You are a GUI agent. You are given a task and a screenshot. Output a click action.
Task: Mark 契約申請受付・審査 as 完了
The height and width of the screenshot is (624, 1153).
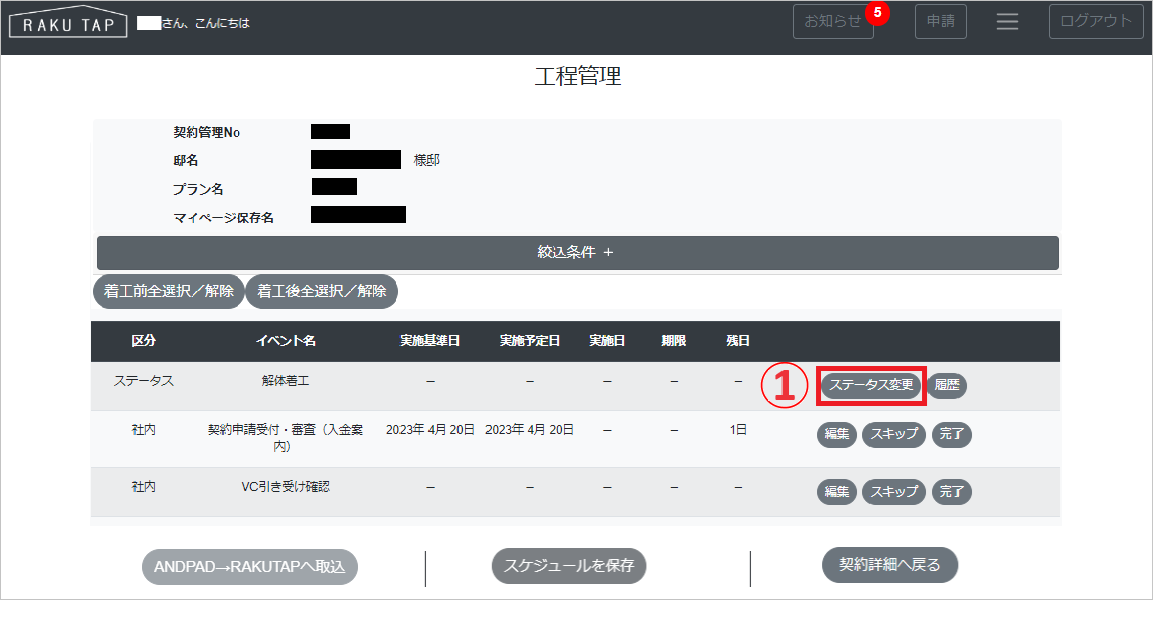(952, 434)
